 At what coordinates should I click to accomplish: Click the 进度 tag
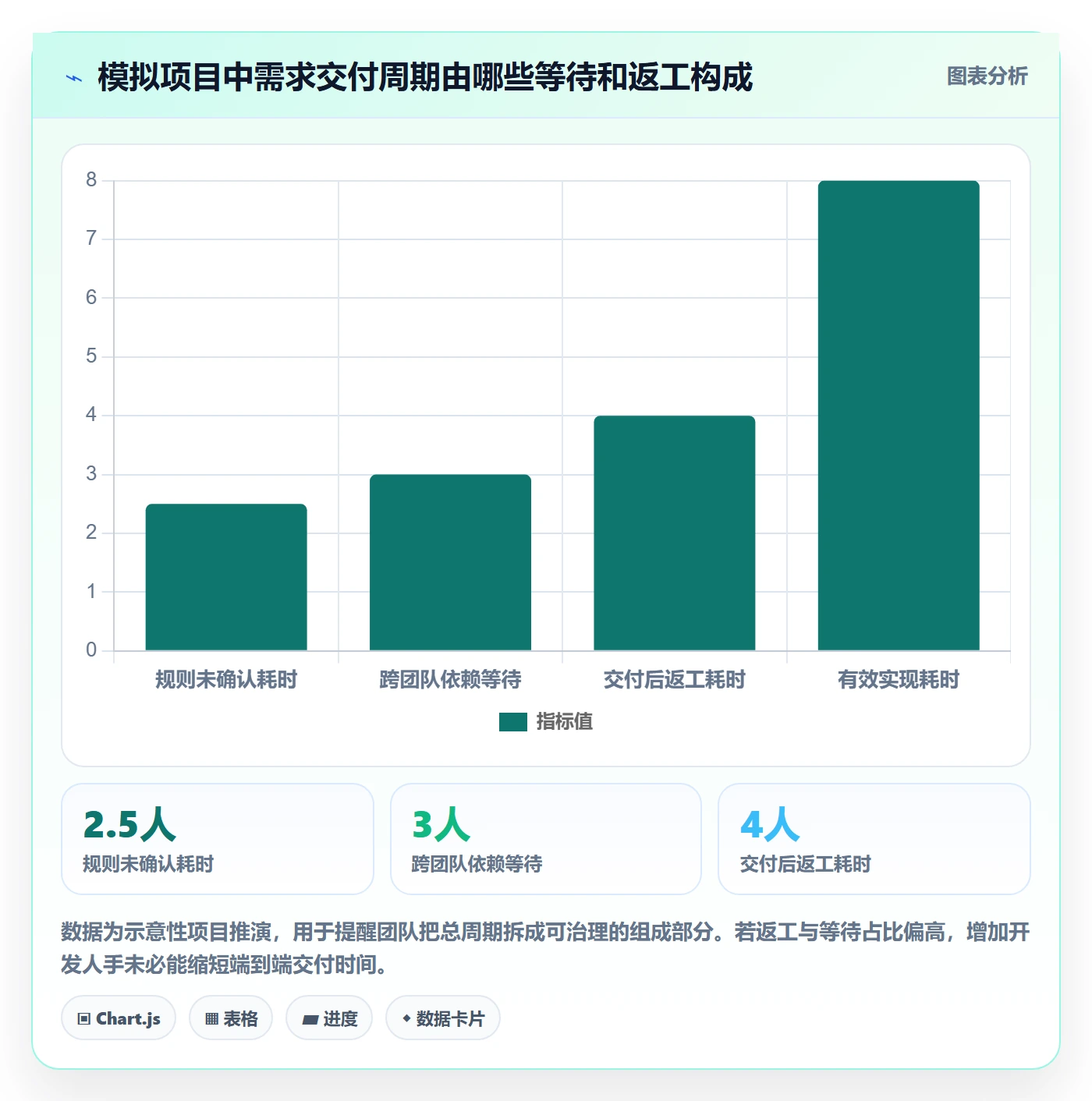(329, 1018)
